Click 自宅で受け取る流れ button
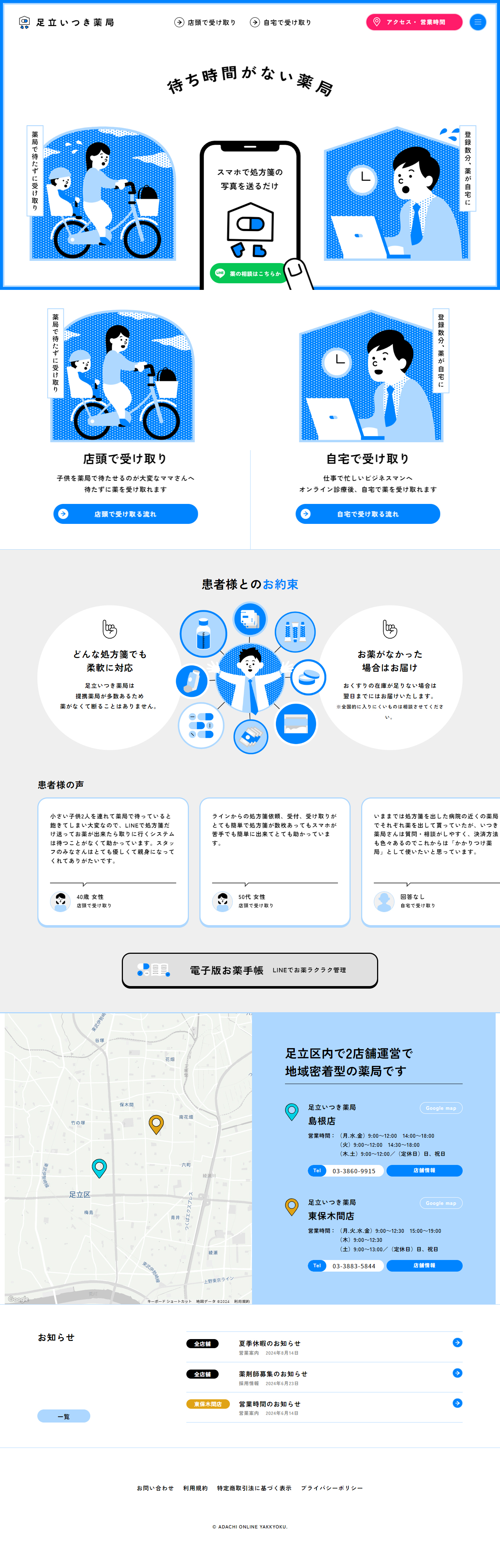The height and width of the screenshot is (1568, 500). [x=367, y=514]
